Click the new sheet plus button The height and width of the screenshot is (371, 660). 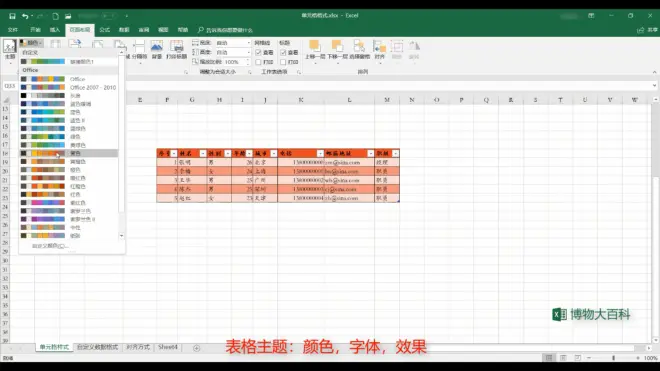coord(196,348)
